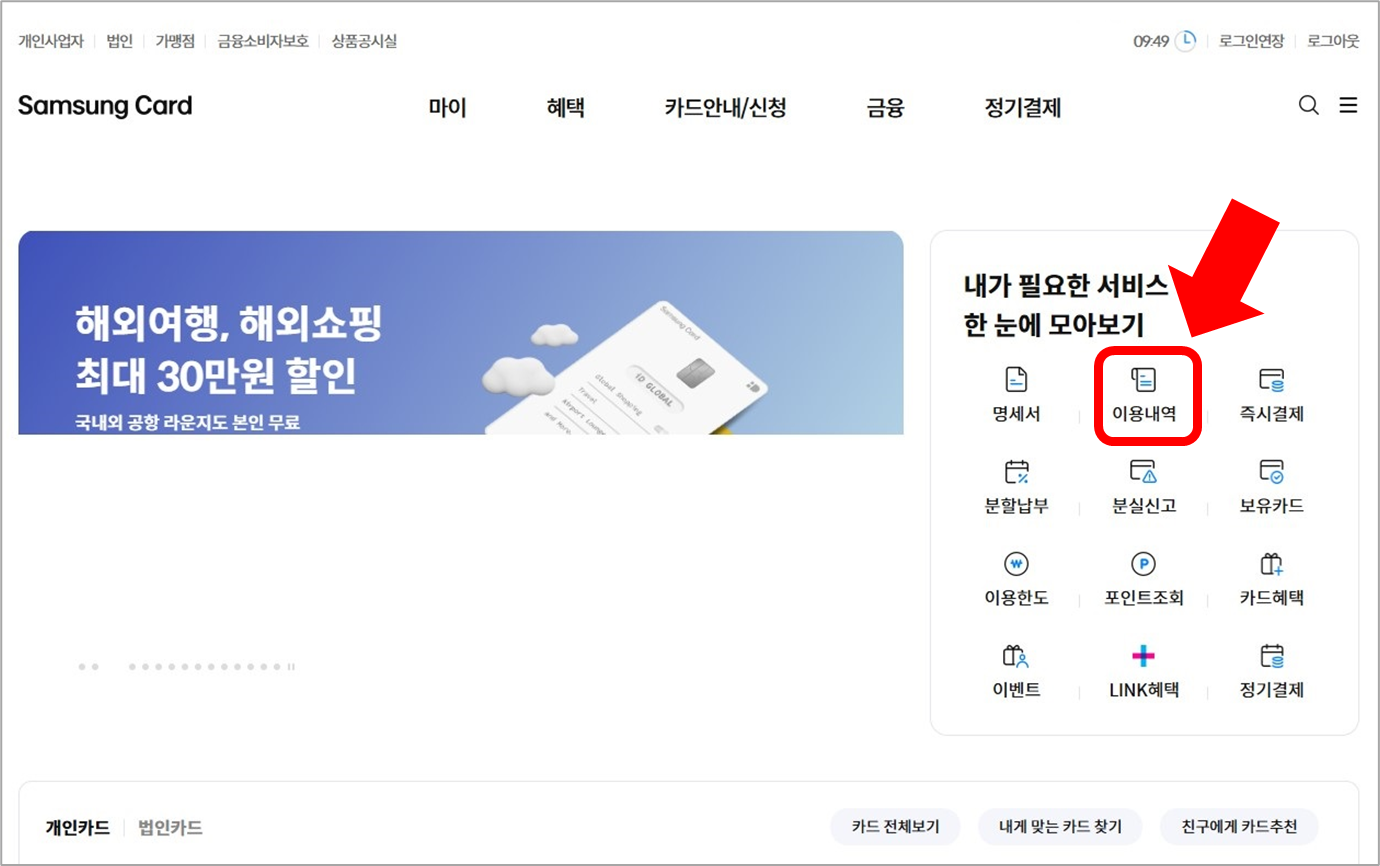Viewport: 1380px width, 866px height.
Task: Click the Samsung Card logo
Action: pos(105,106)
